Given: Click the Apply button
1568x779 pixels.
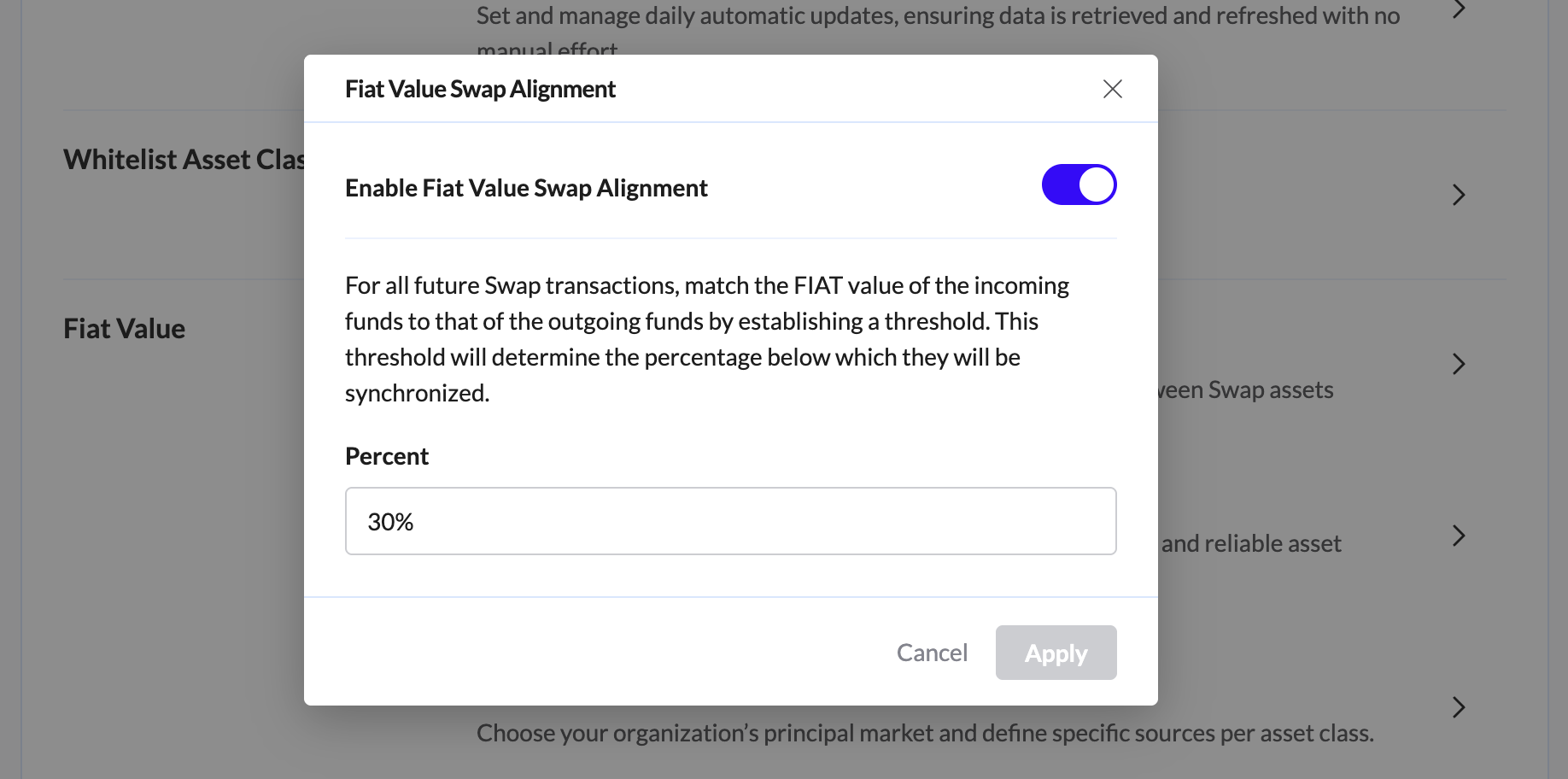Looking at the screenshot, I should [1056, 653].
